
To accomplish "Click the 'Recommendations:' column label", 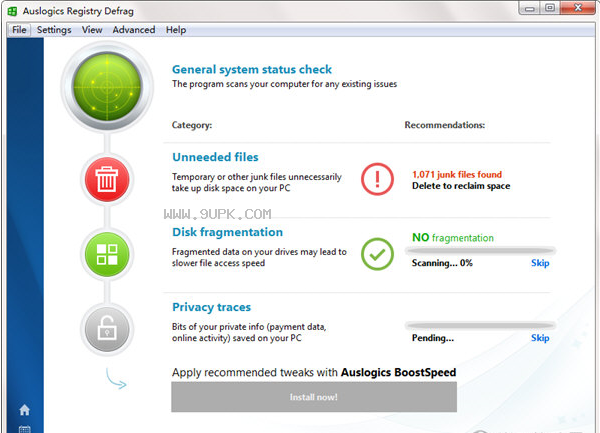I will (445, 125).
